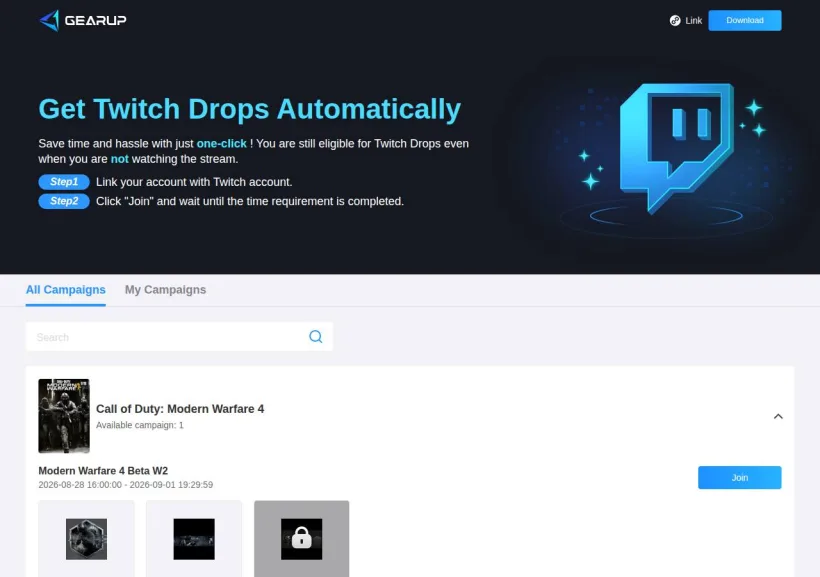The width and height of the screenshot is (820, 577).
Task: Click the Steam link icon in header
Action: (x=675, y=20)
